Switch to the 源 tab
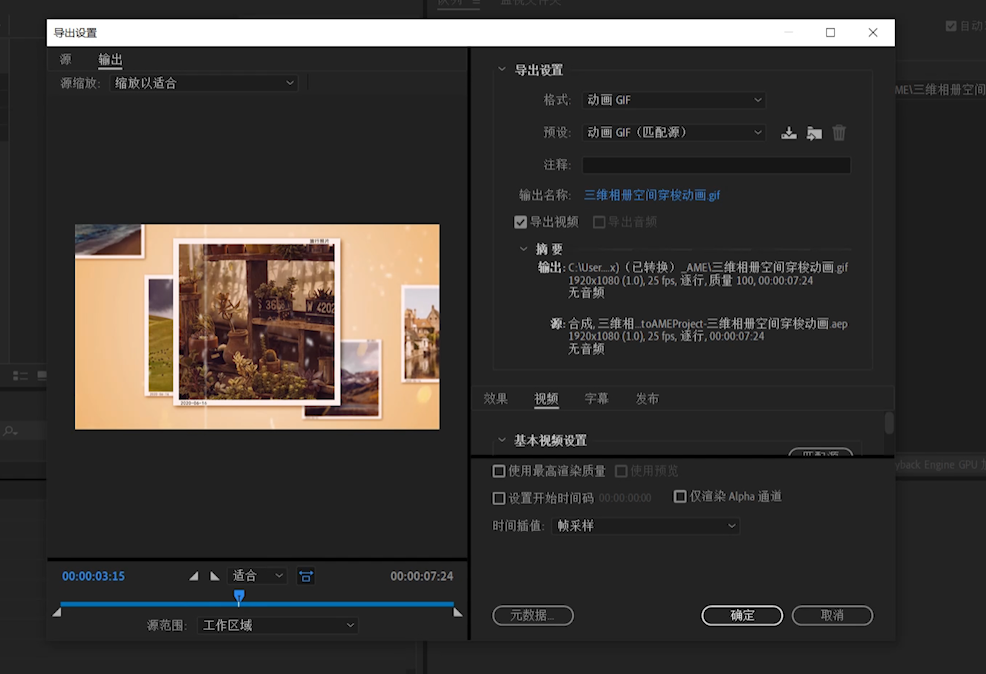 pos(66,60)
